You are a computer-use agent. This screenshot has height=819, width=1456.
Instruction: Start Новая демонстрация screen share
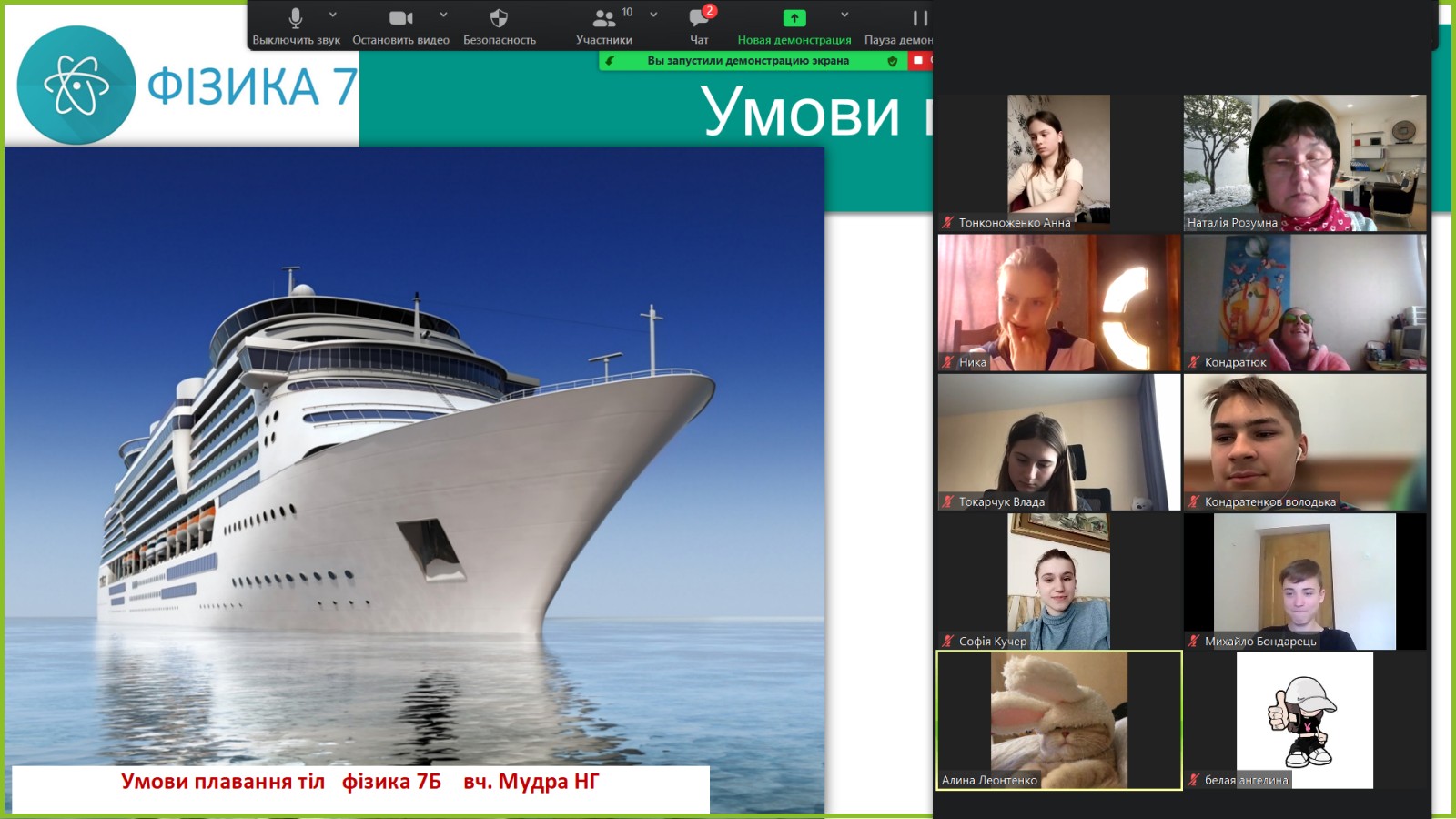click(794, 25)
